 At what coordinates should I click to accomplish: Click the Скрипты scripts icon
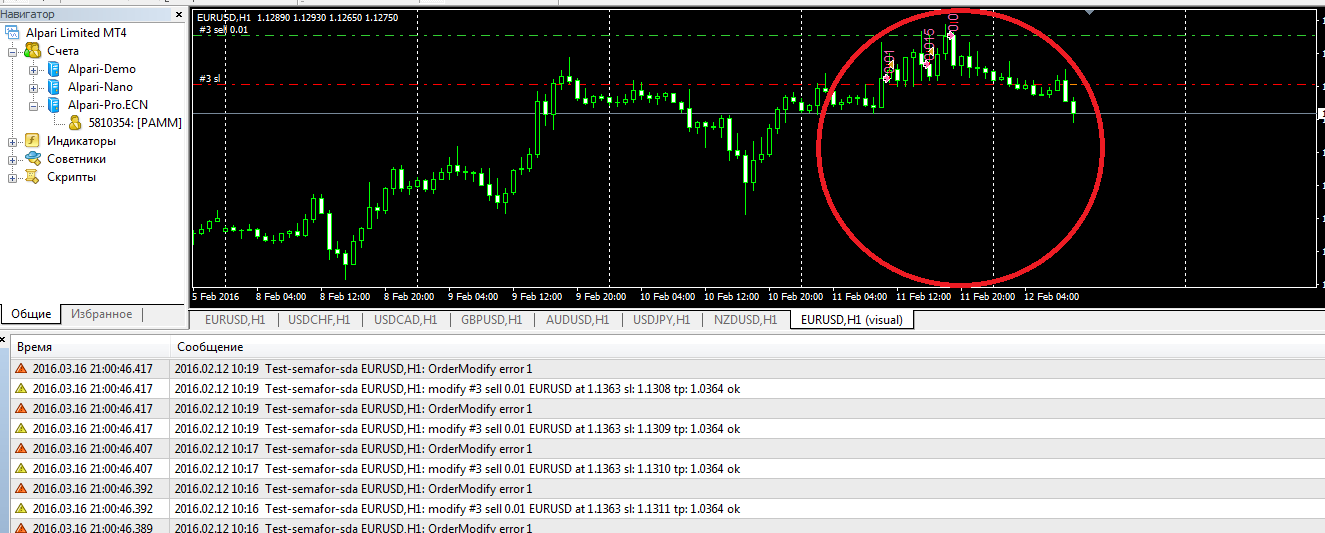[32, 177]
